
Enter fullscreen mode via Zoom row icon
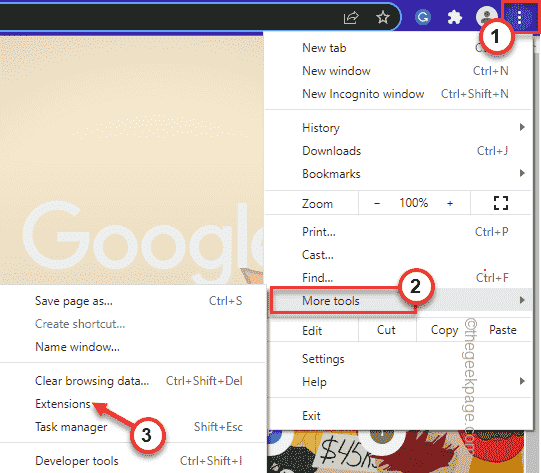coord(501,203)
